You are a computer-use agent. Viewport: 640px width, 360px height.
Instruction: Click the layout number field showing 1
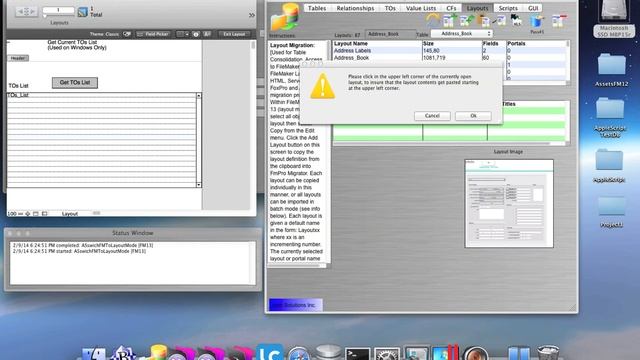(58, 10)
